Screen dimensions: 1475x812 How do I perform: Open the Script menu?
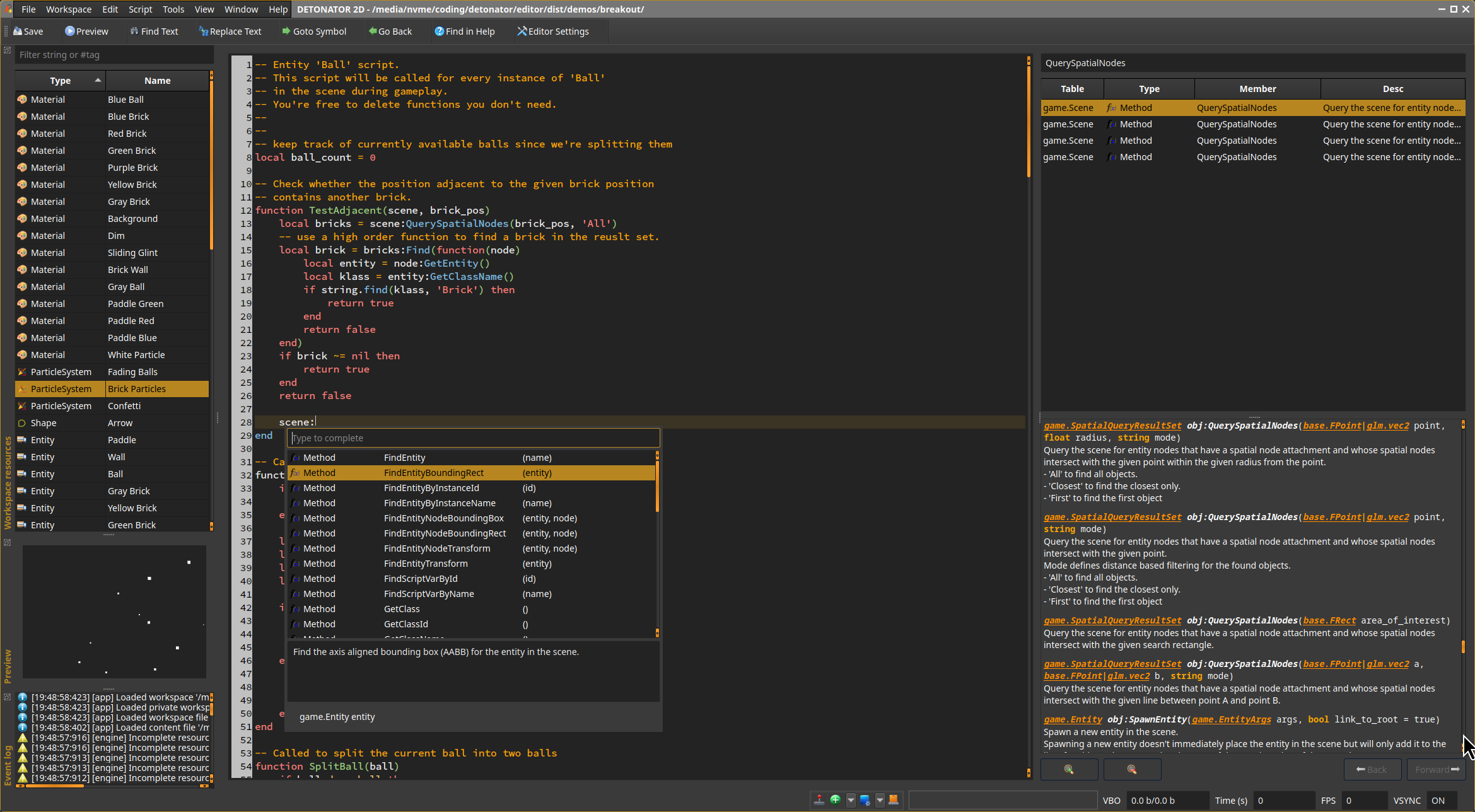pos(140,9)
